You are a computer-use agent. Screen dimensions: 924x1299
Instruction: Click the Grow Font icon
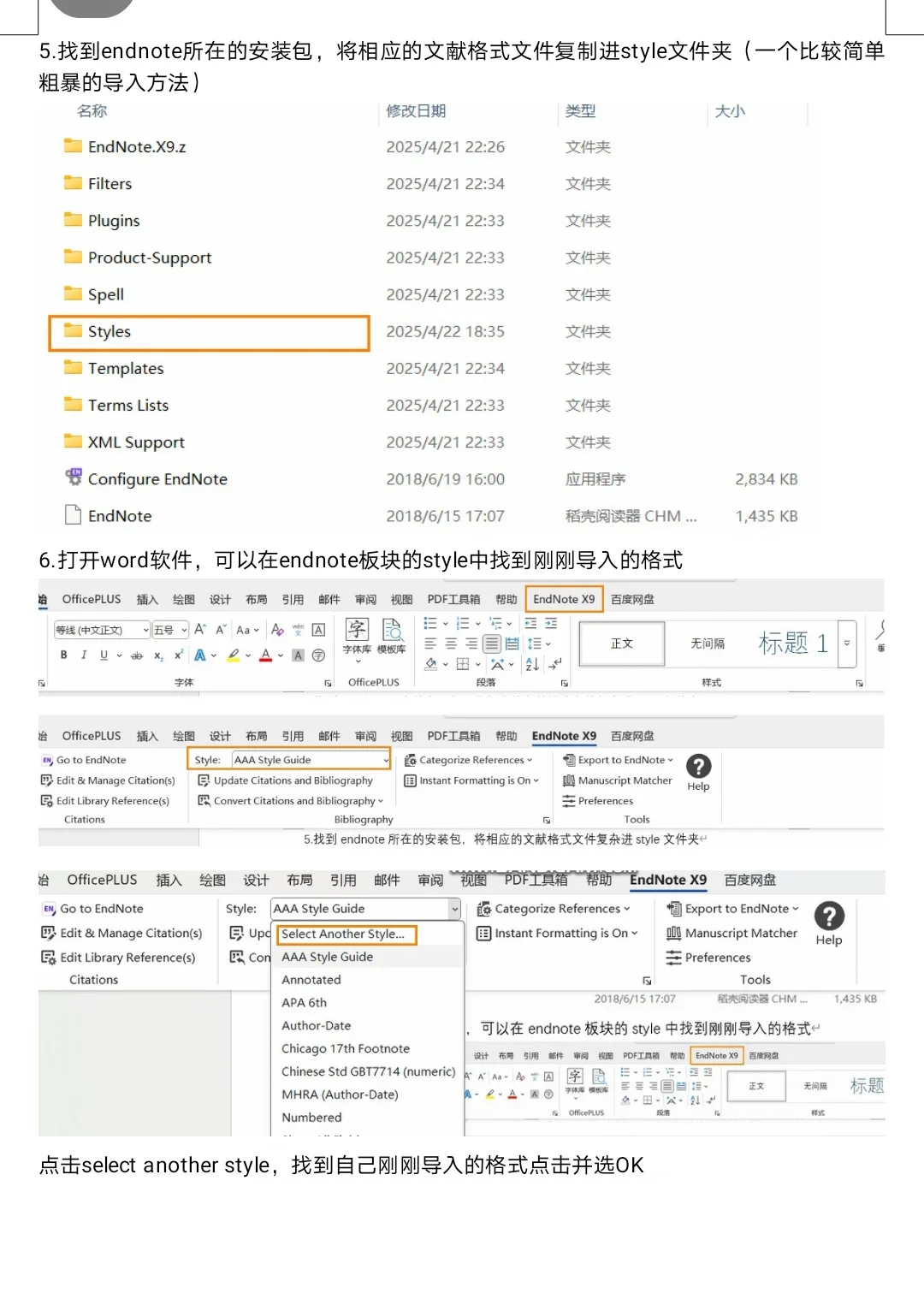click(200, 630)
